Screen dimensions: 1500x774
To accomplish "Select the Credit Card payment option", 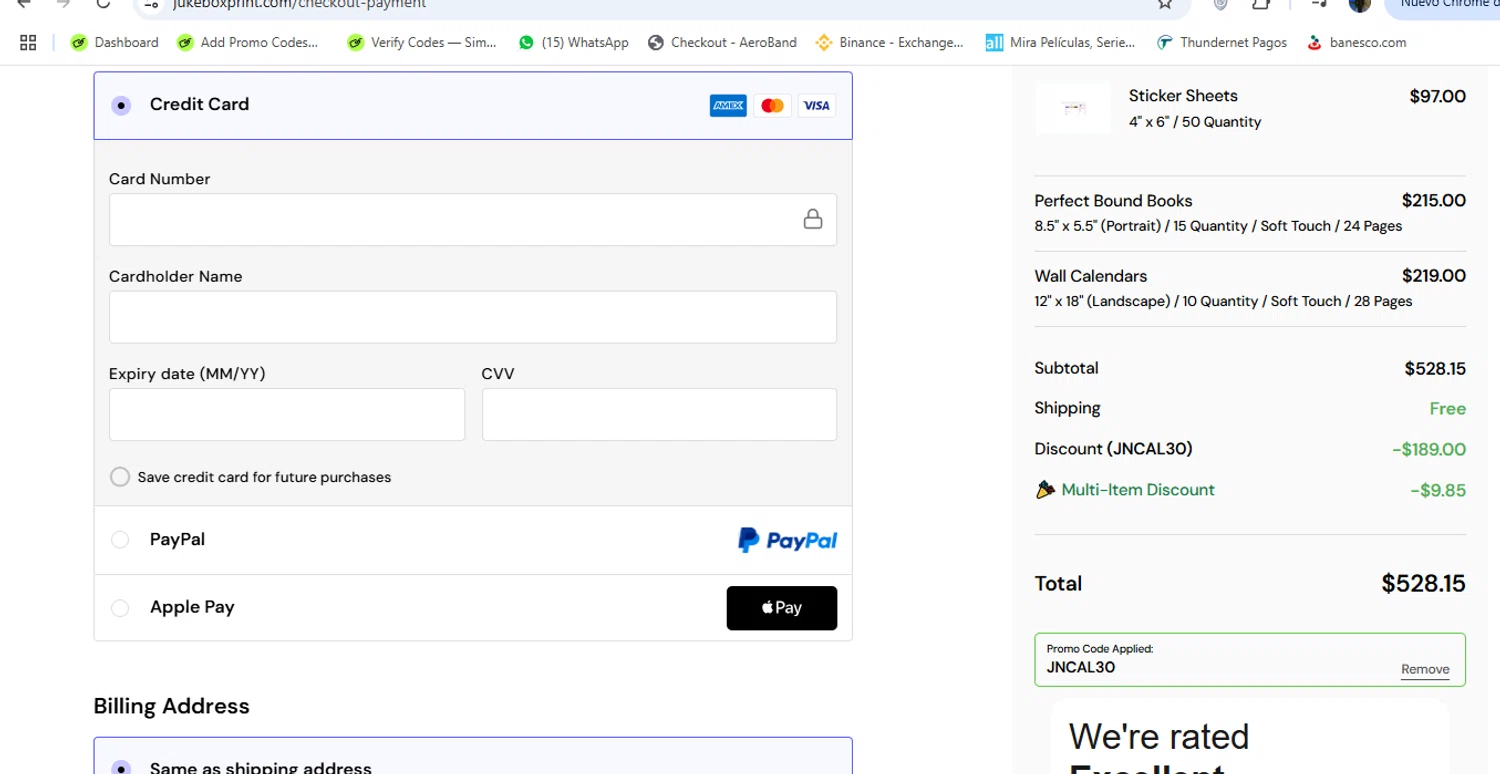I will 121,105.
